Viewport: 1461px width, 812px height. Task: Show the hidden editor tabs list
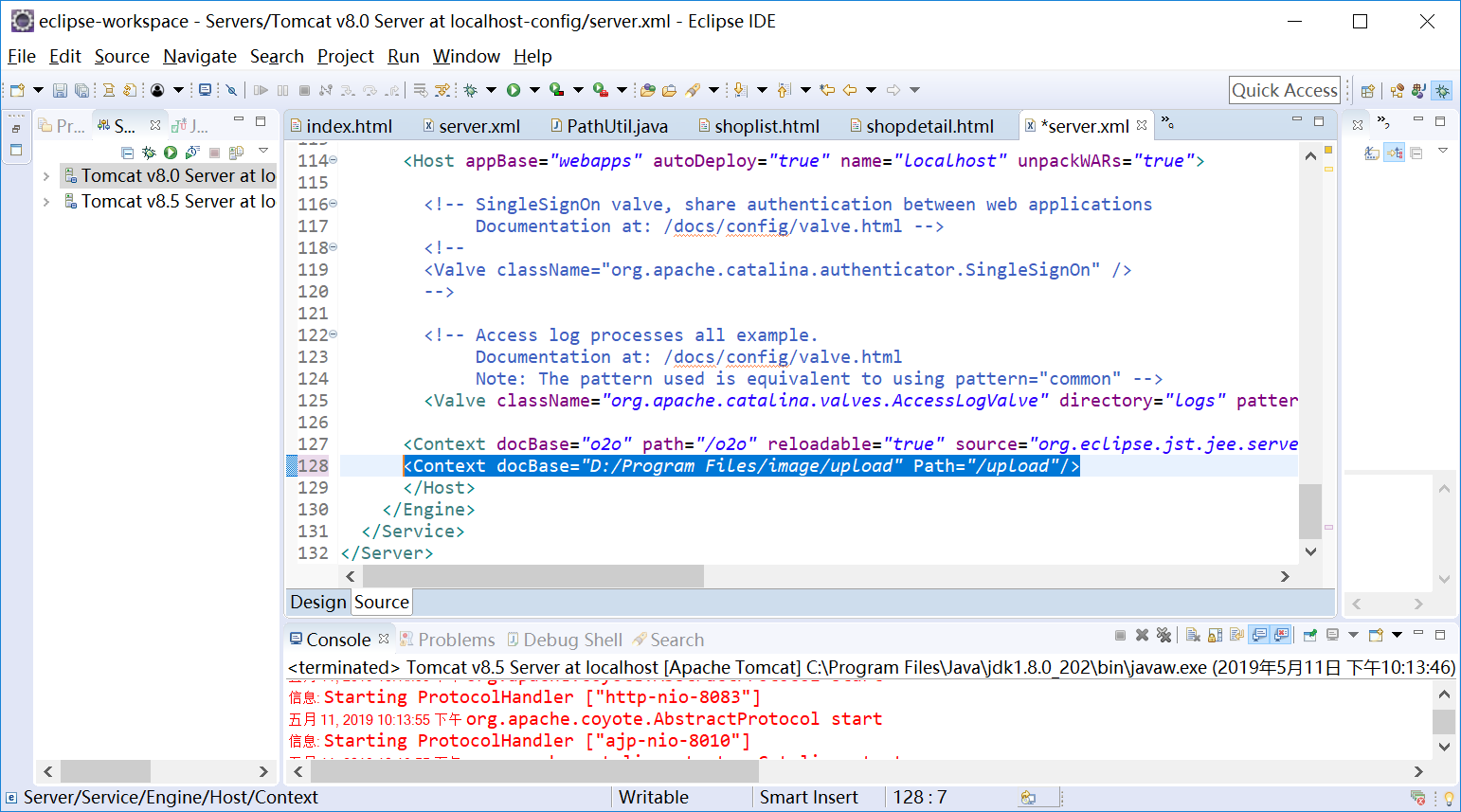(1167, 122)
